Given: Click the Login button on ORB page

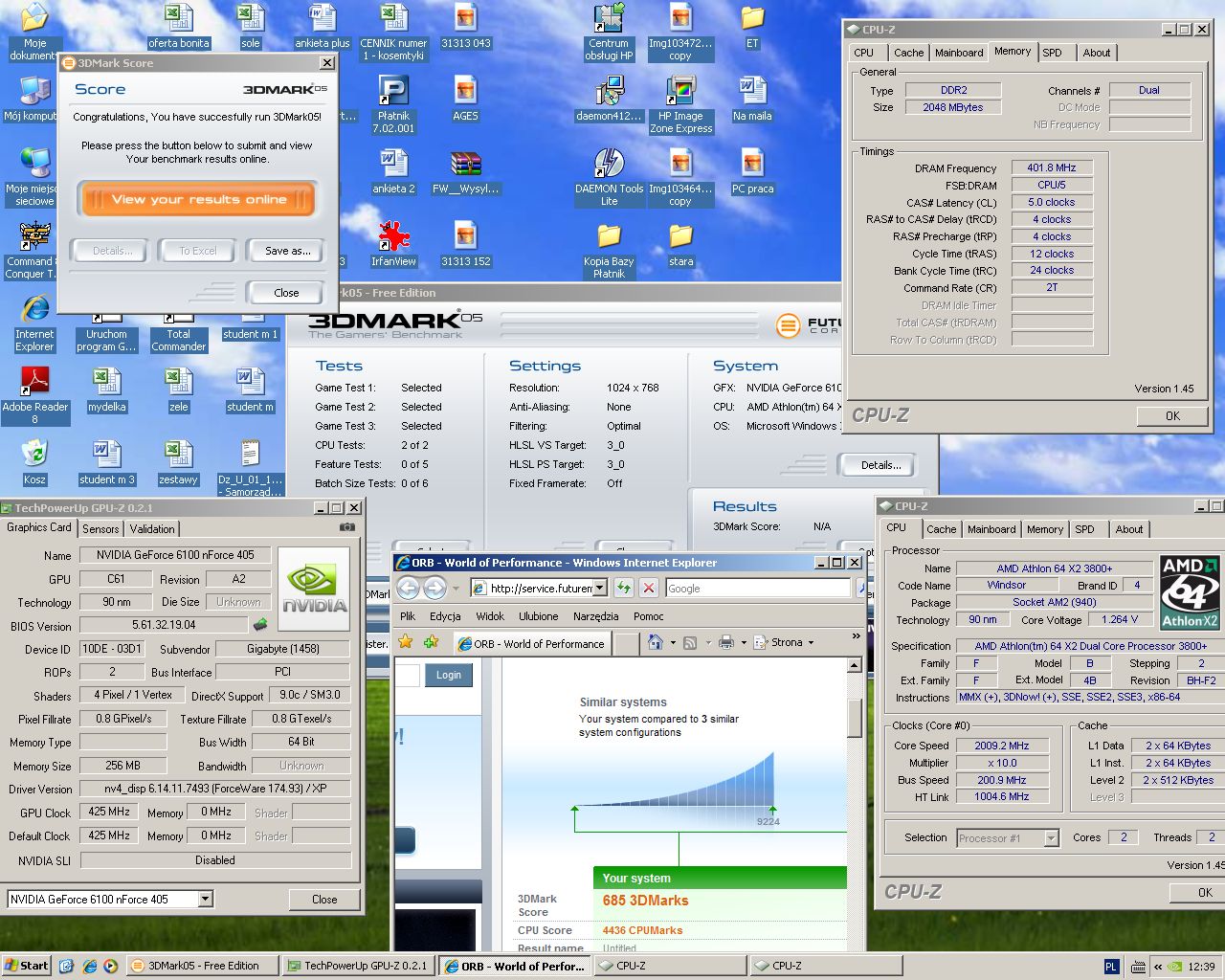Looking at the screenshot, I should (449, 675).
